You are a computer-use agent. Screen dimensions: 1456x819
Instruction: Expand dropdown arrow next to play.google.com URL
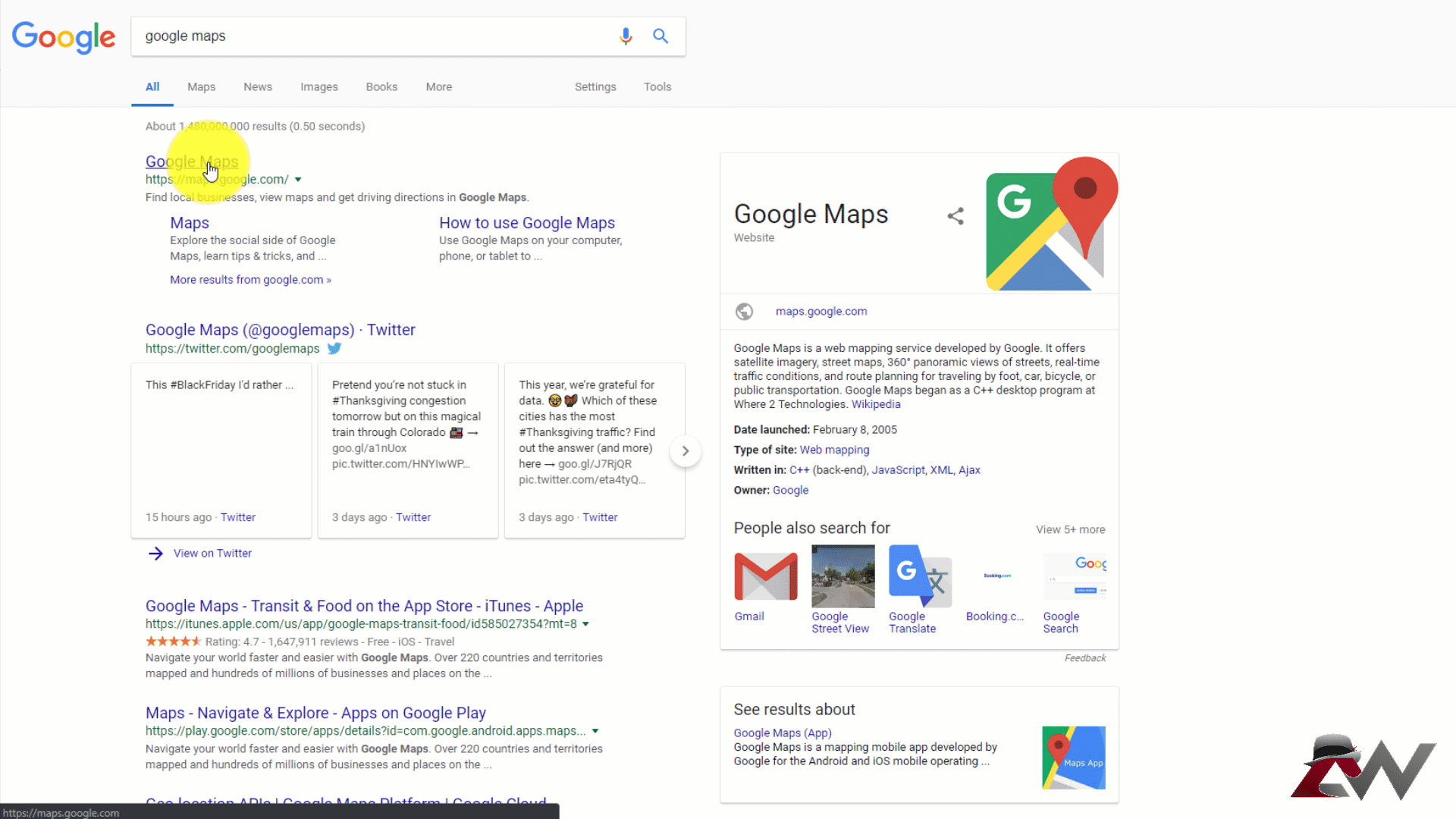[x=595, y=731]
